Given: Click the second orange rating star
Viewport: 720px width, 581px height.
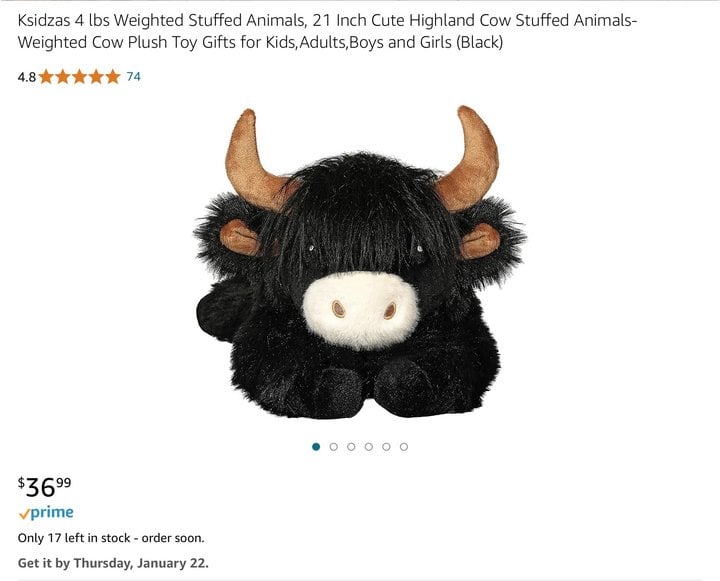Looking at the screenshot, I should coord(63,77).
